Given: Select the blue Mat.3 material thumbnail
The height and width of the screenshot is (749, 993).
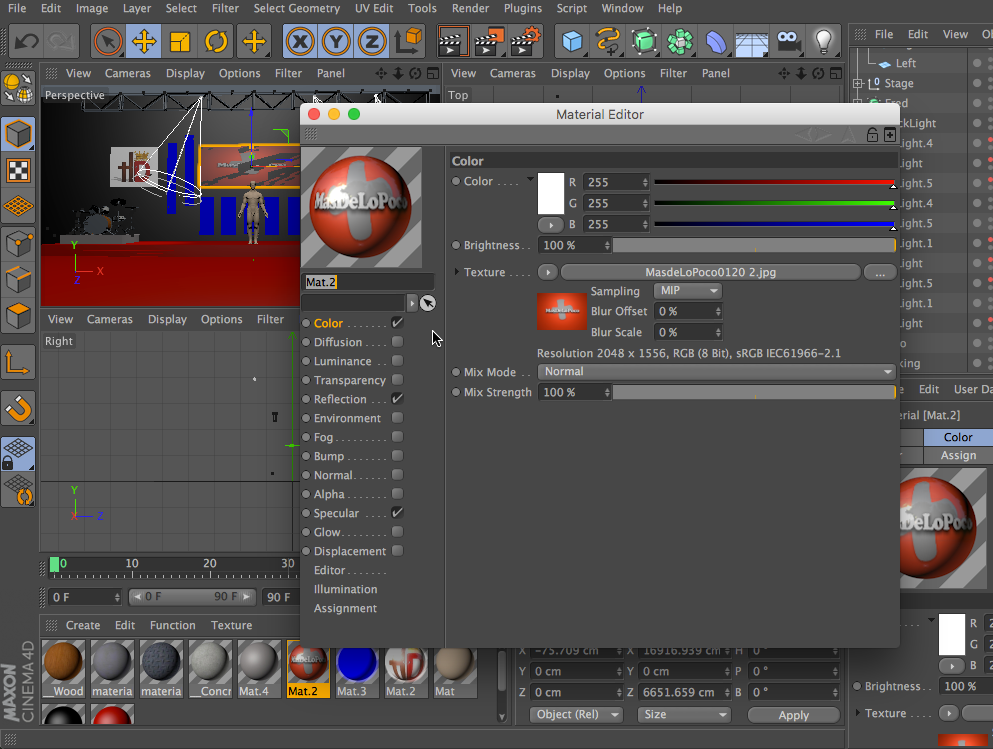Looking at the screenshot, I should (357, 669).
